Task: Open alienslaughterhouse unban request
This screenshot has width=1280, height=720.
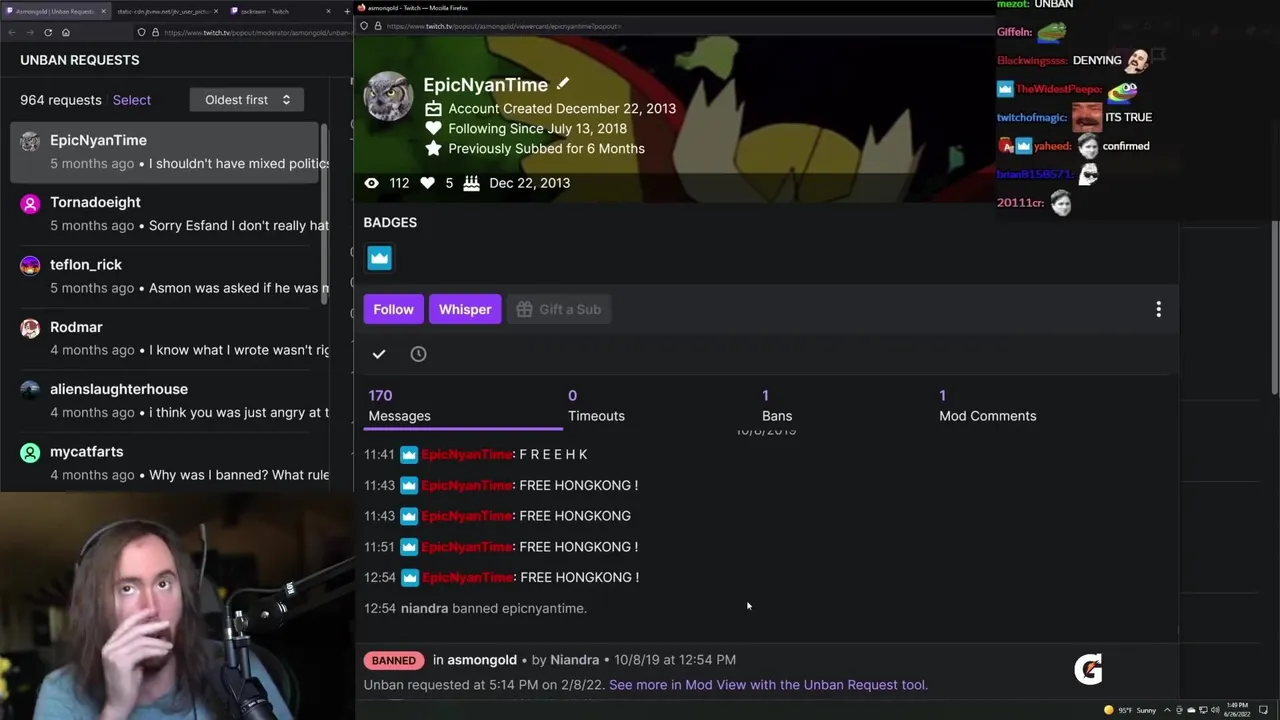Action: tap(165, 400)
